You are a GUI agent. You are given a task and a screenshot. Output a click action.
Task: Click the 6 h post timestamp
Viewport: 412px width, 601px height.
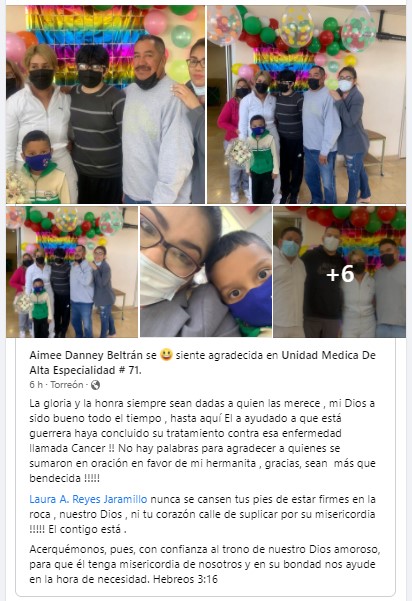[x=36, y=385]
